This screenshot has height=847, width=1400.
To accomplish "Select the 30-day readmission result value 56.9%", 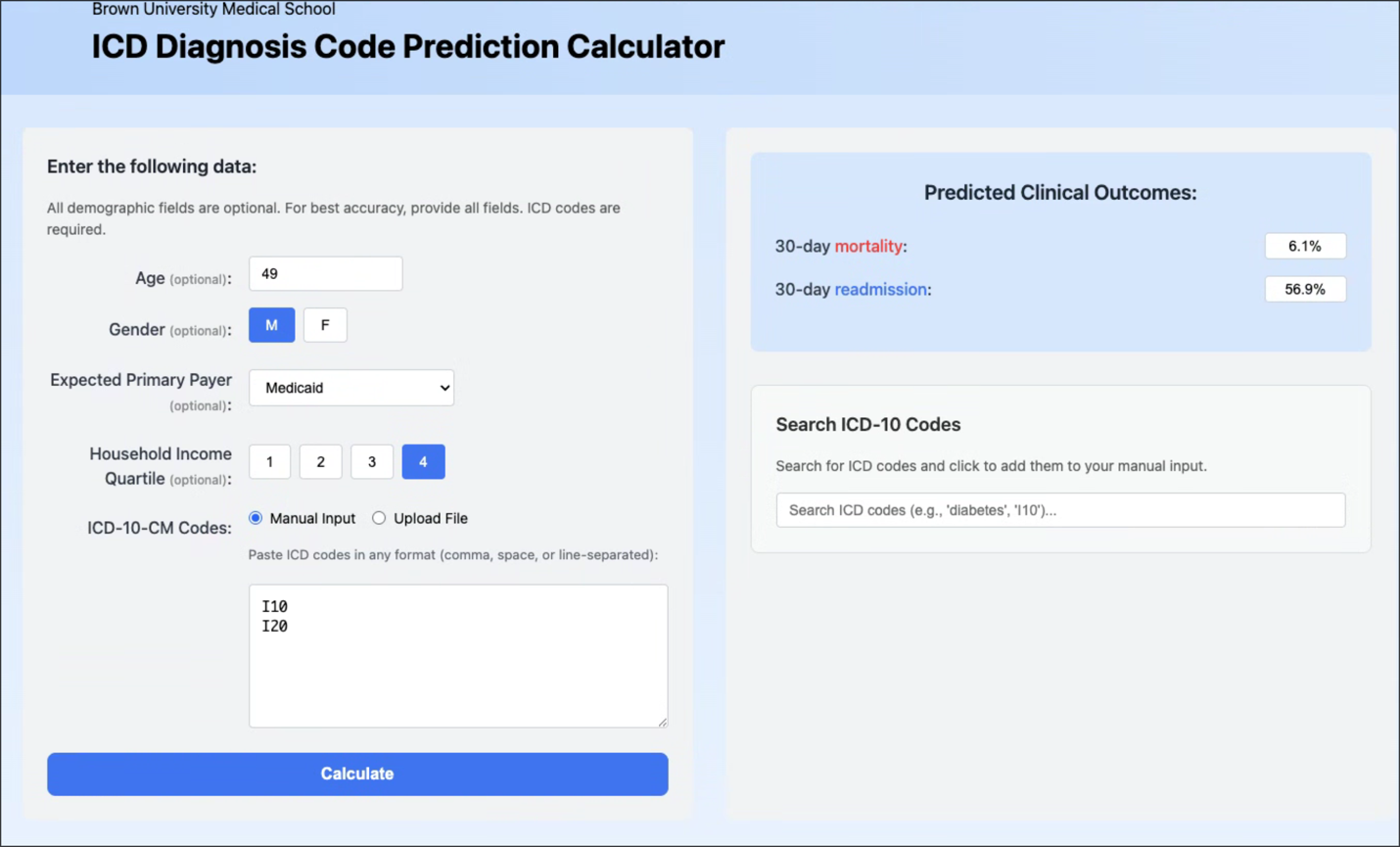I will click(1305, 289).
